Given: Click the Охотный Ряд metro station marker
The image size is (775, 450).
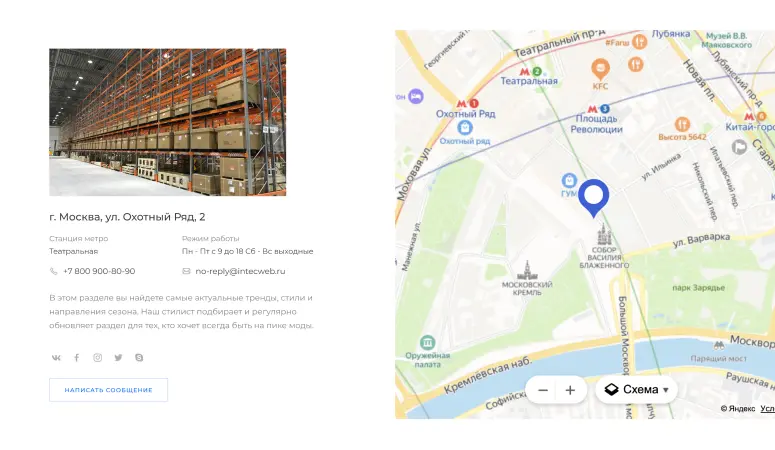Looking at the screenshot, I should (x=467, y=103).
